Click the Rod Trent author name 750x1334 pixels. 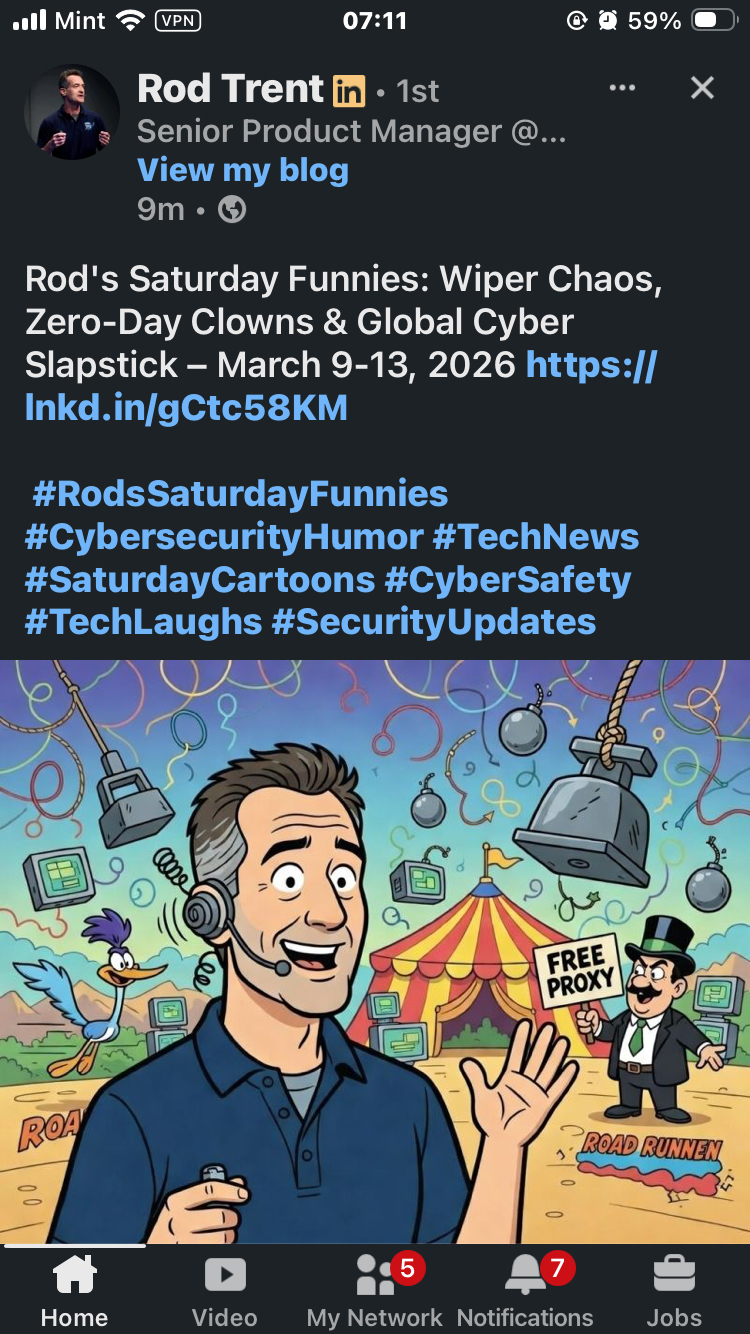tap(231, 89)
